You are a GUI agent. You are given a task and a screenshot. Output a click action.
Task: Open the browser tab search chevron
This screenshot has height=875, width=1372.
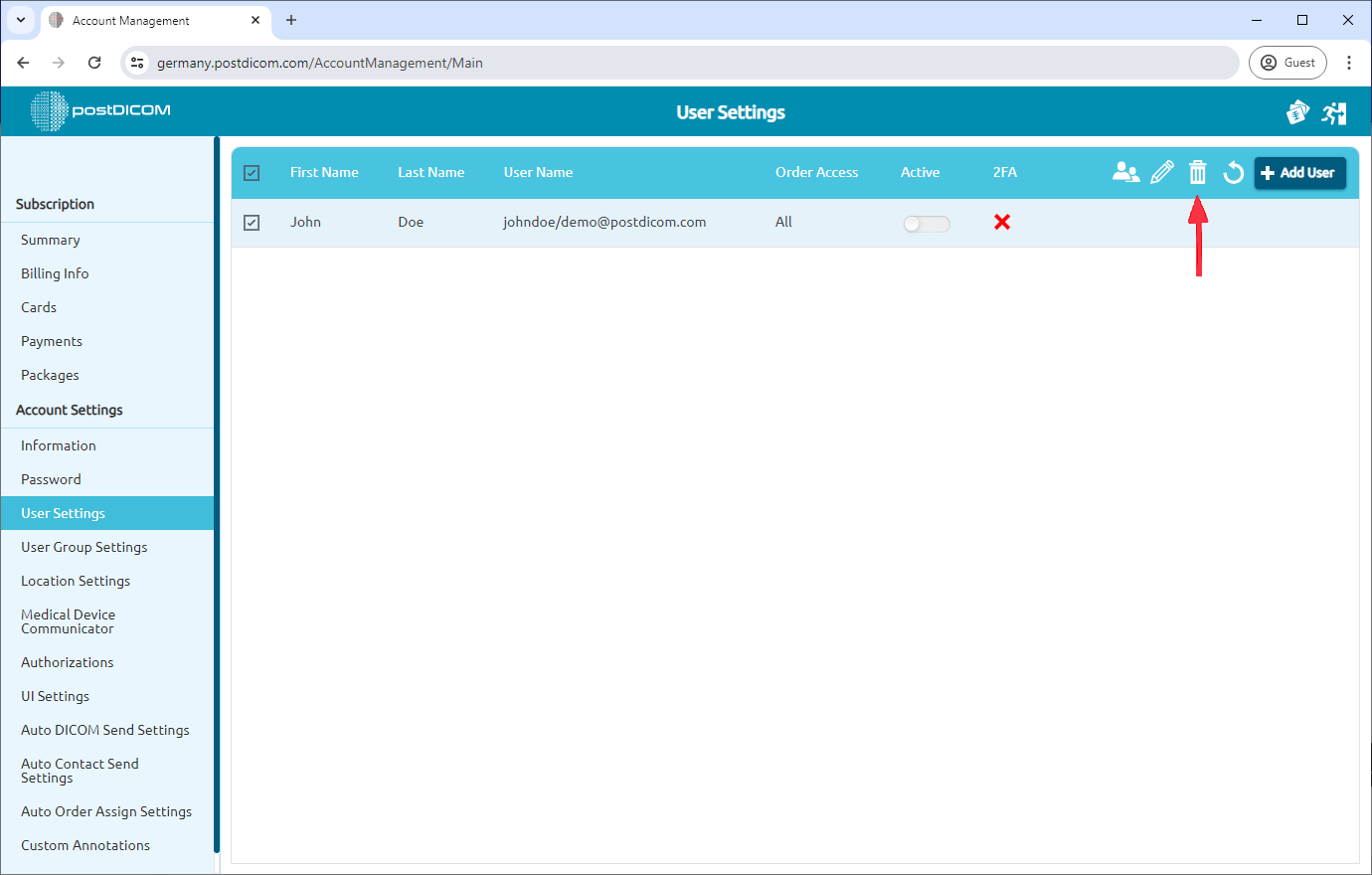click(x=20, y=20)
